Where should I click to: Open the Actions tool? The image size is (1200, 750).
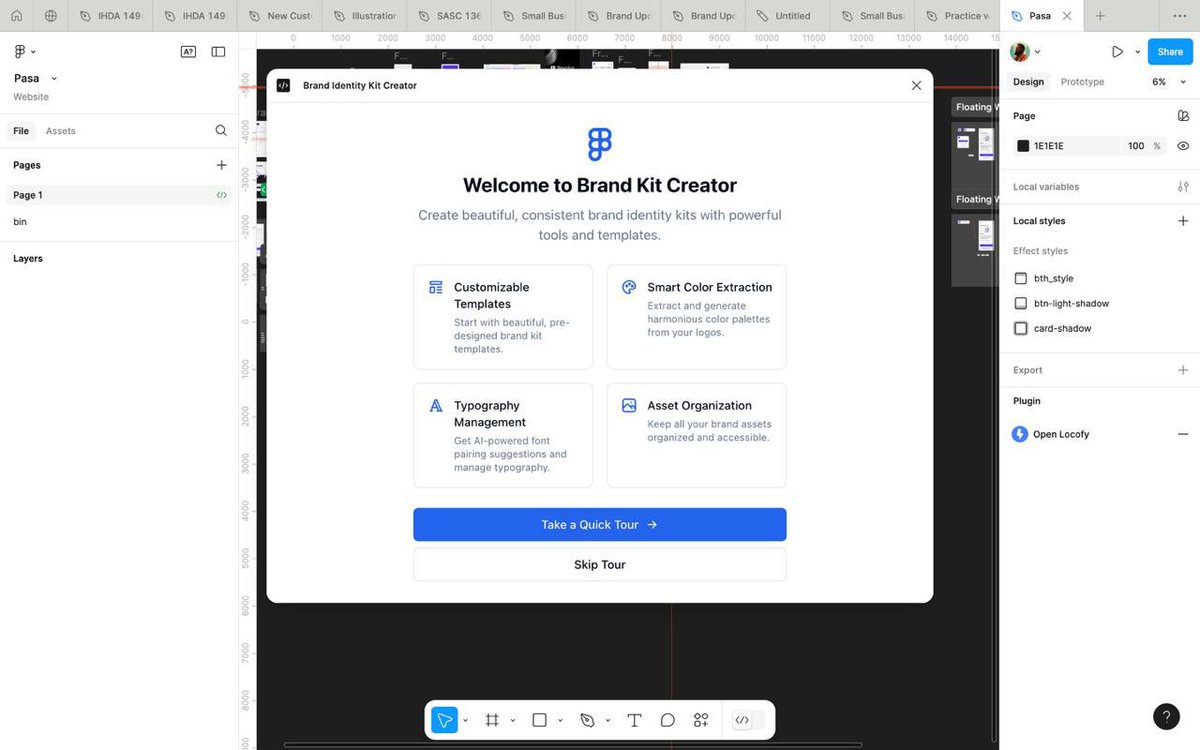pyautogui.click(x=701, y=720)
